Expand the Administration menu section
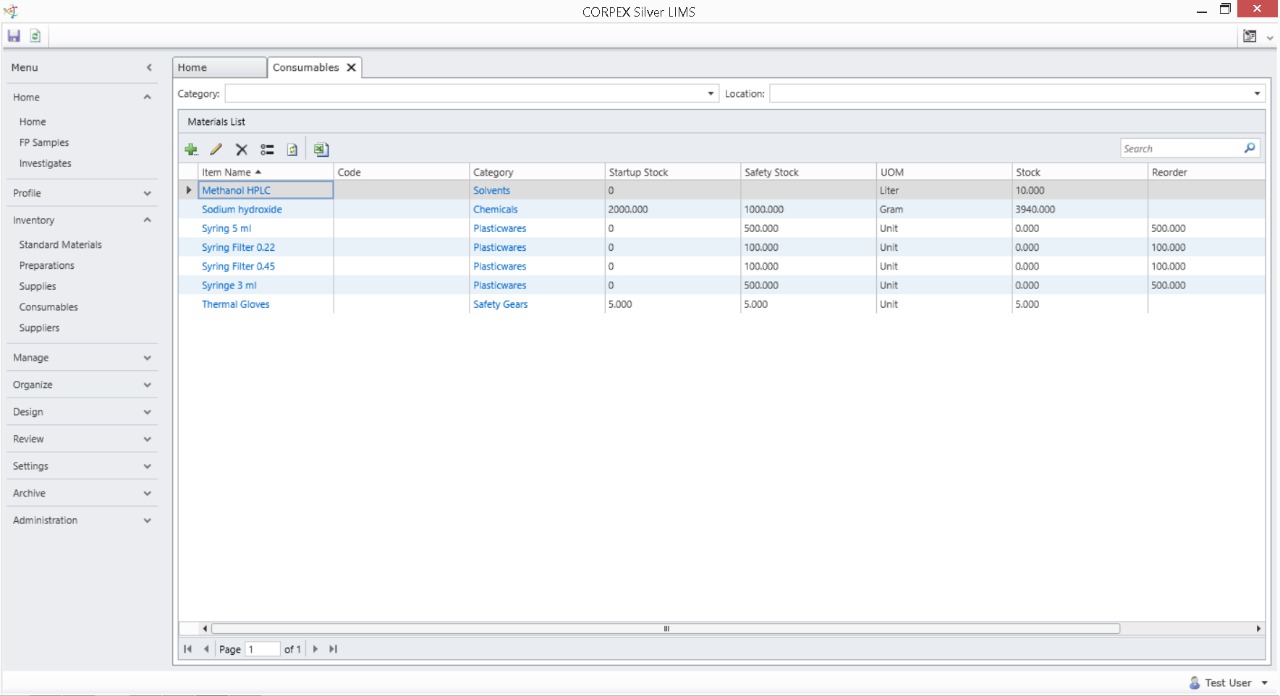The width and height of the screenshot is (1280, 696). point(148,521)
